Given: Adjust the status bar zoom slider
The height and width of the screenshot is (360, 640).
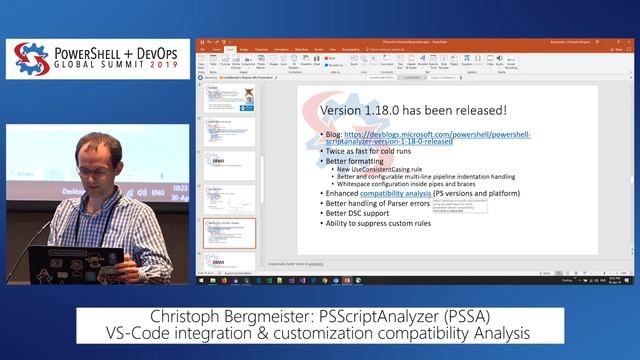Looking at the screenshot, I should pos(604,273).
